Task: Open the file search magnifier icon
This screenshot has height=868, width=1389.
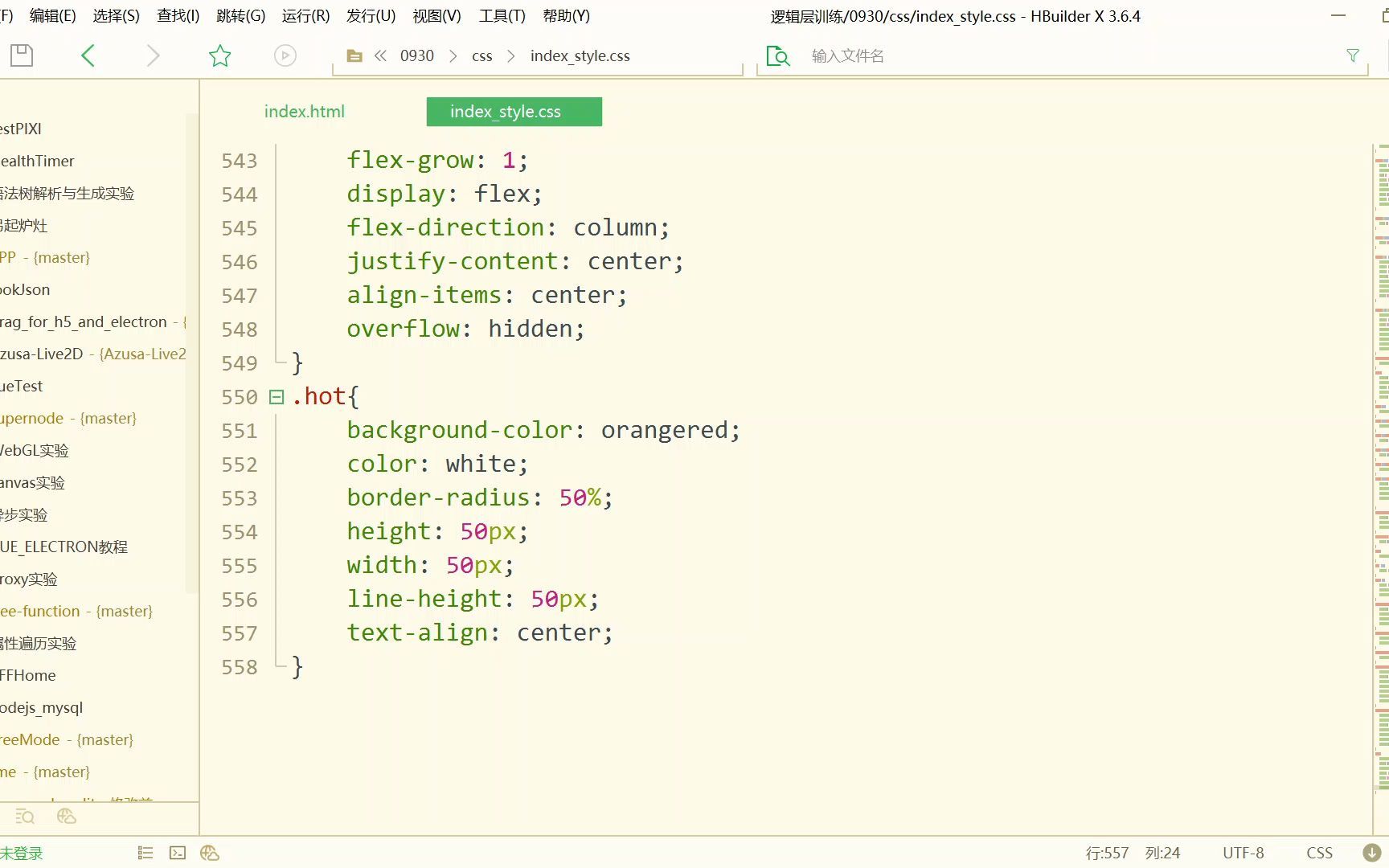Action: pos(778,55)
